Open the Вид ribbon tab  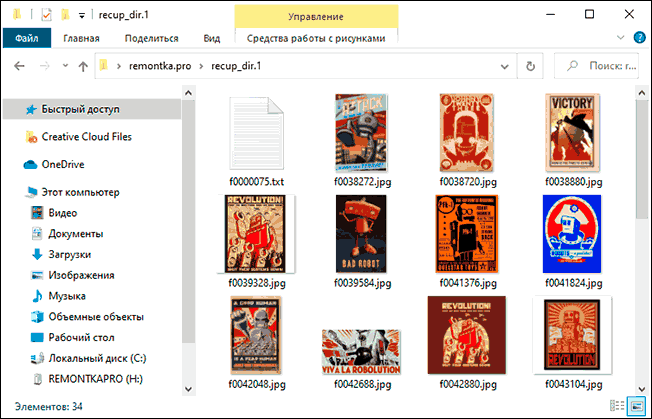coord(211,38)
